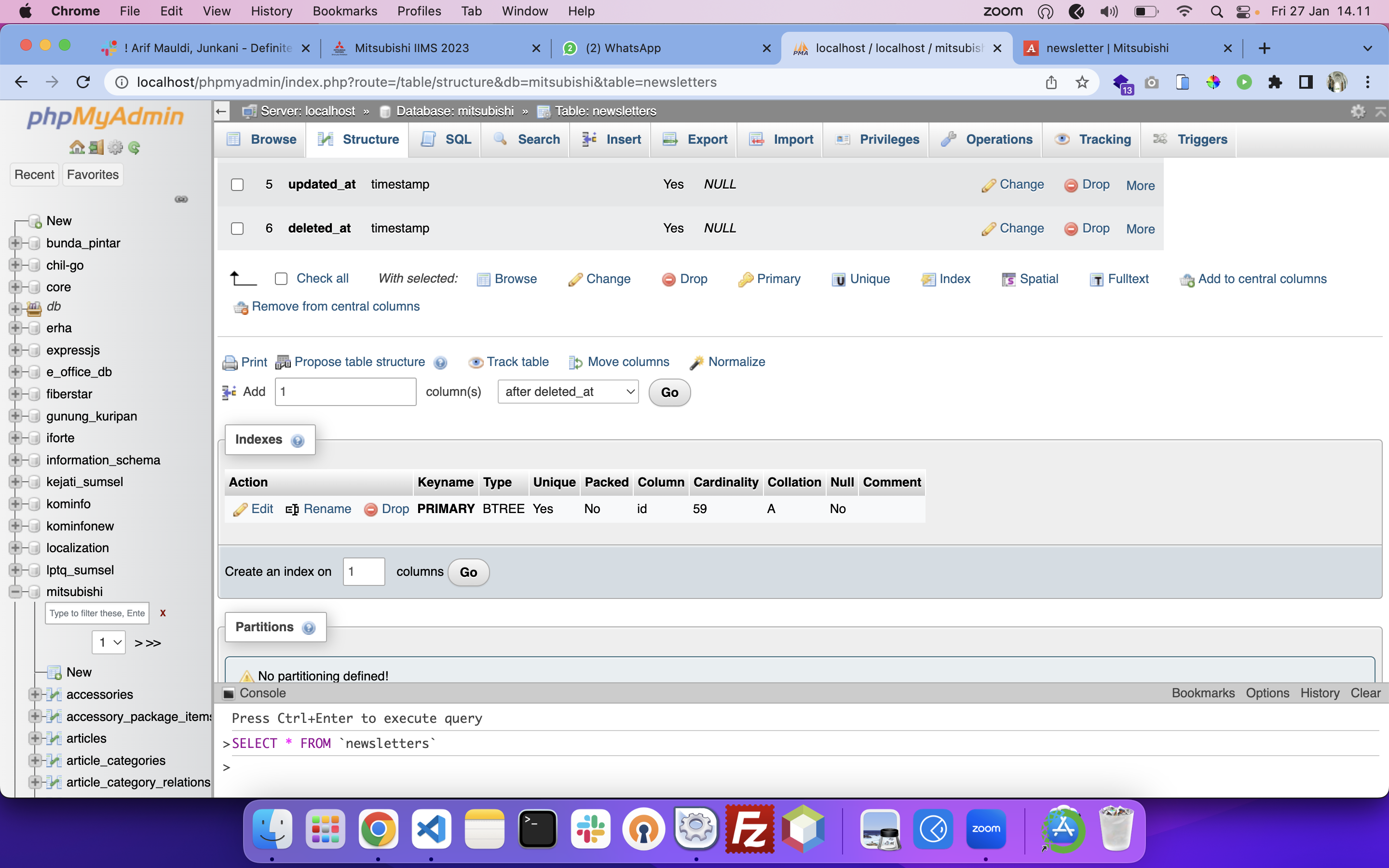Viewport: 1389px width, 868px height.
Task: Expand the accessories table node
Action: (x=35, y=694)
